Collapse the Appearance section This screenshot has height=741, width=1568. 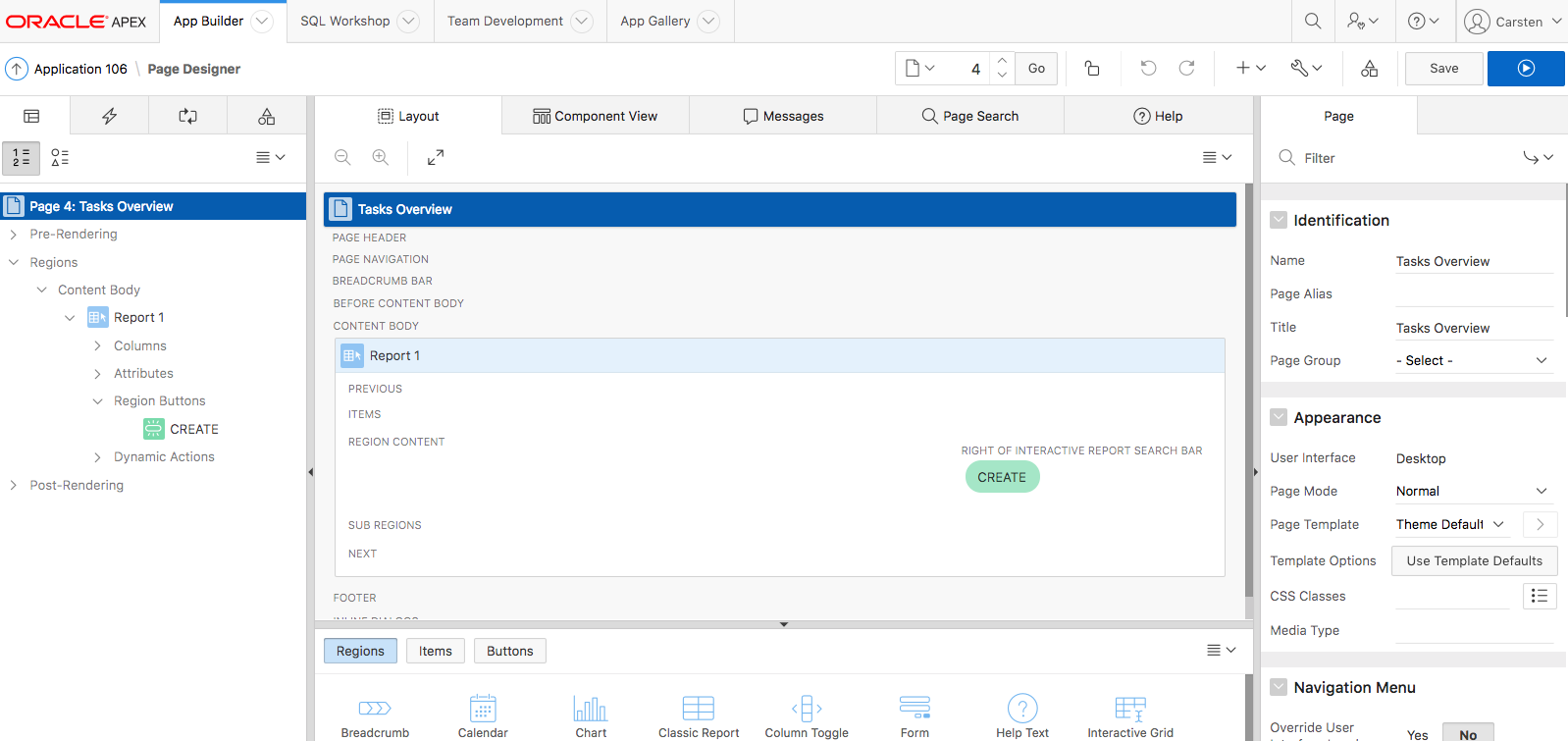1279,418
